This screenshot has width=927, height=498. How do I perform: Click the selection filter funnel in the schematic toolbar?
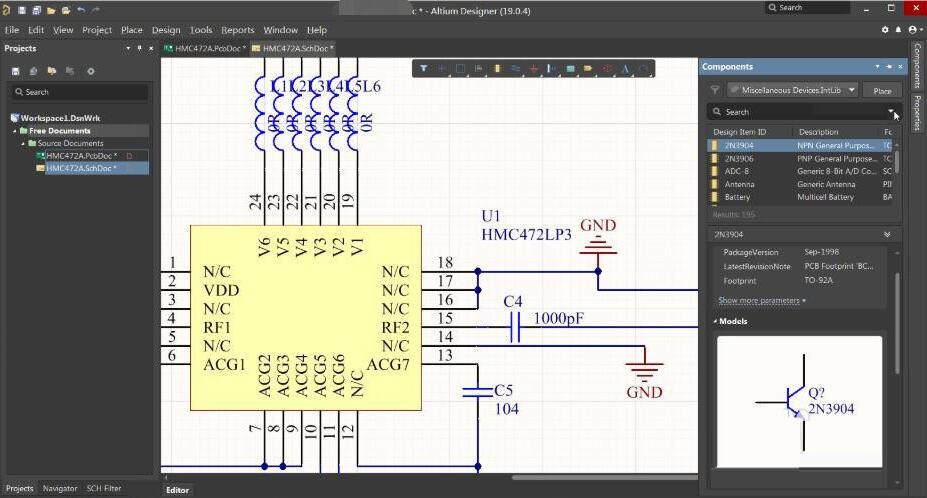(424, 69)
